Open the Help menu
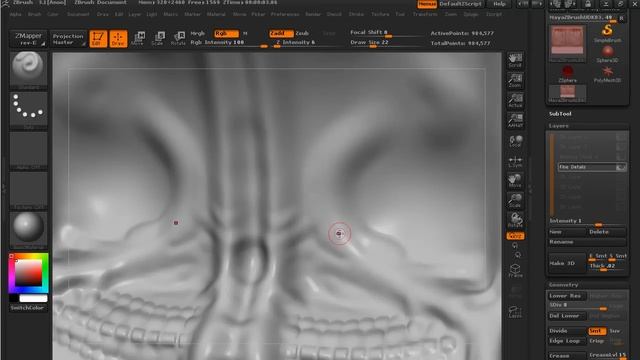 pyautogui.click(x=499, y=4)
